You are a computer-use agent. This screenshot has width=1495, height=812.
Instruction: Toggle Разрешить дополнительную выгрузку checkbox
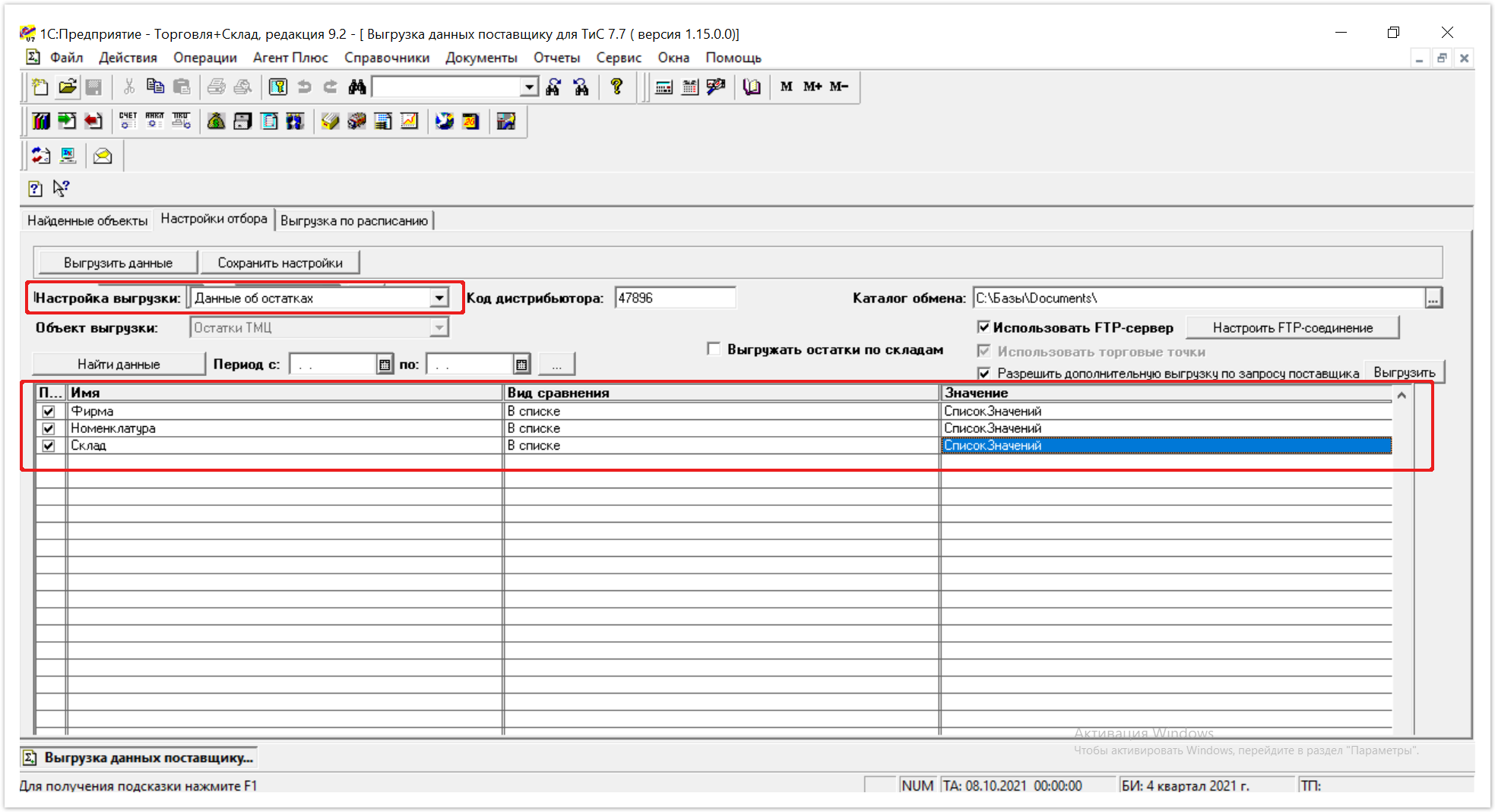tap(983, 373)
